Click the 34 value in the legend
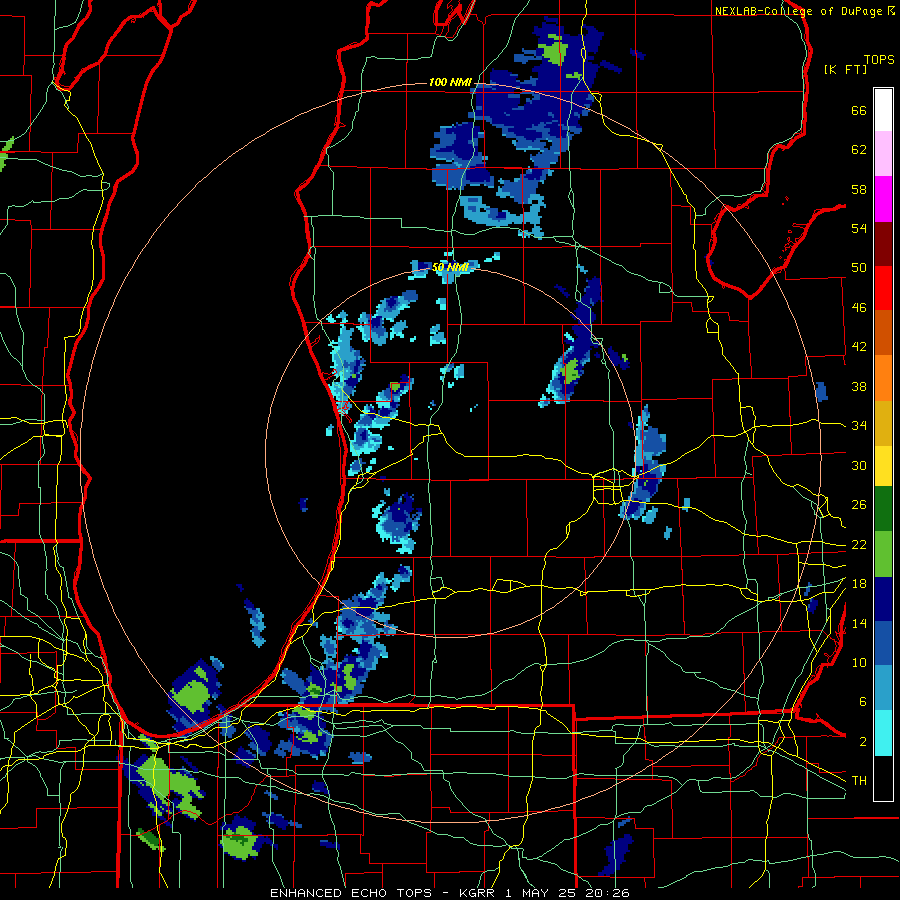 point(859,426)
